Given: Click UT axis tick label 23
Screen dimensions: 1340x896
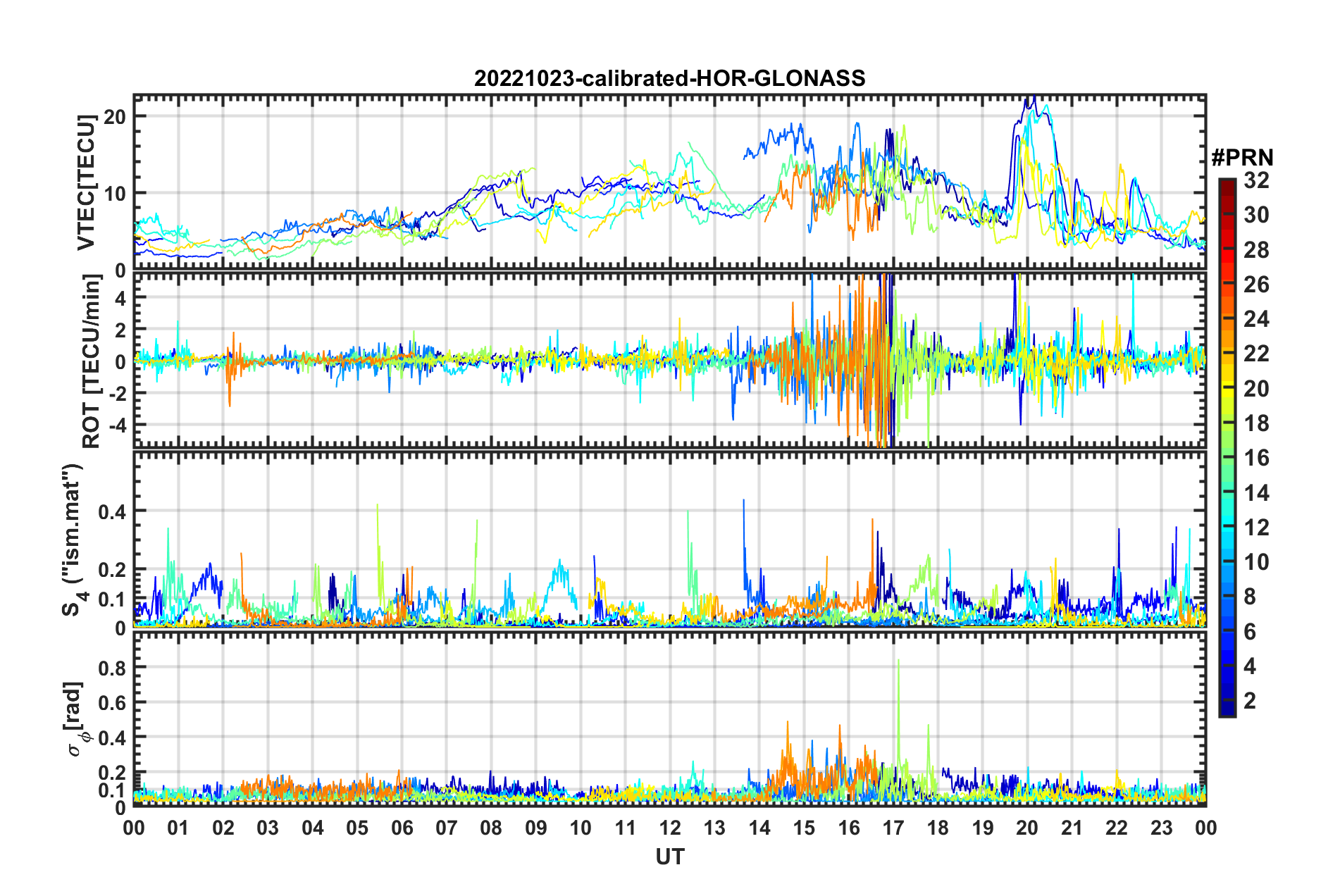Looking at the screenshot, I should (1161, 828).
